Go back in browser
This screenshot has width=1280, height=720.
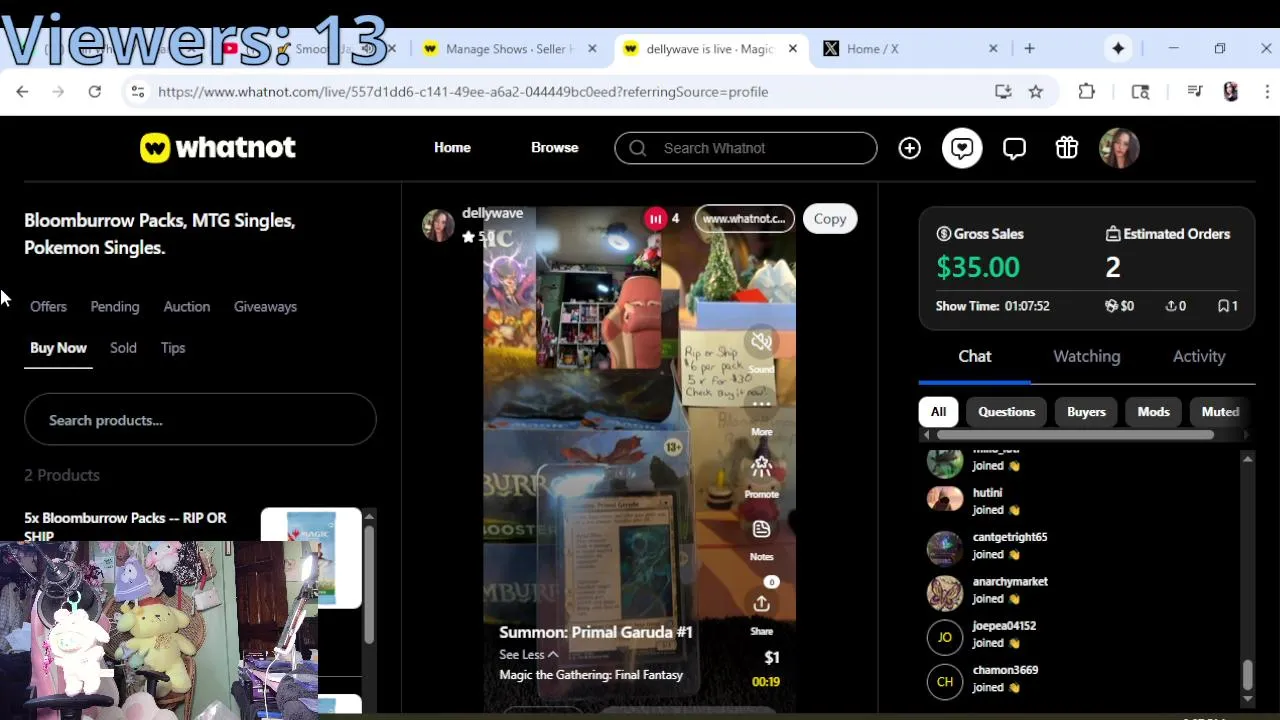(x=22, y=91)
